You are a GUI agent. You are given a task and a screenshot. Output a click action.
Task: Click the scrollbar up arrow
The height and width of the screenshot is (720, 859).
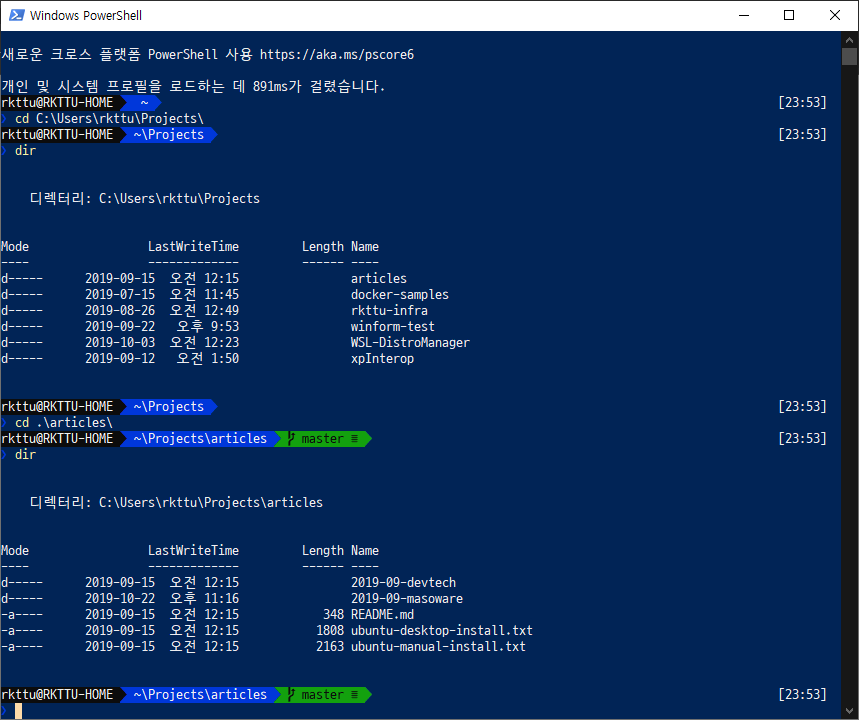[x=851, y=43]
